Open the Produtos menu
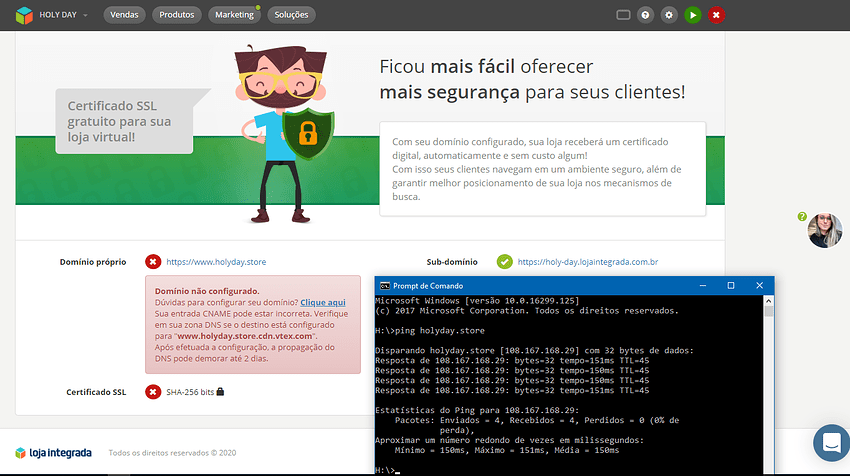This screenshot has height=476, width=850. tap(177, 15)
